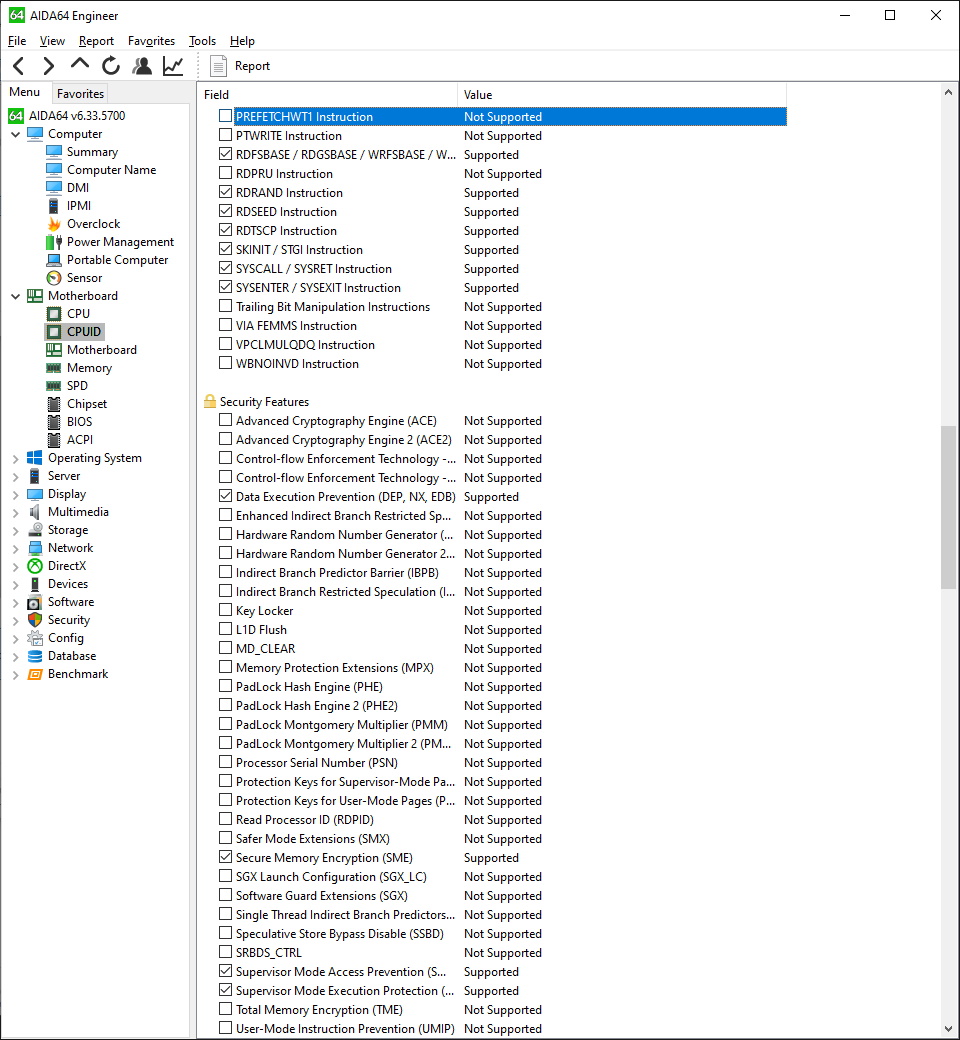Screen dimensions: 960x1040
Task: Expand the Display node
Action: click(15, 494)
